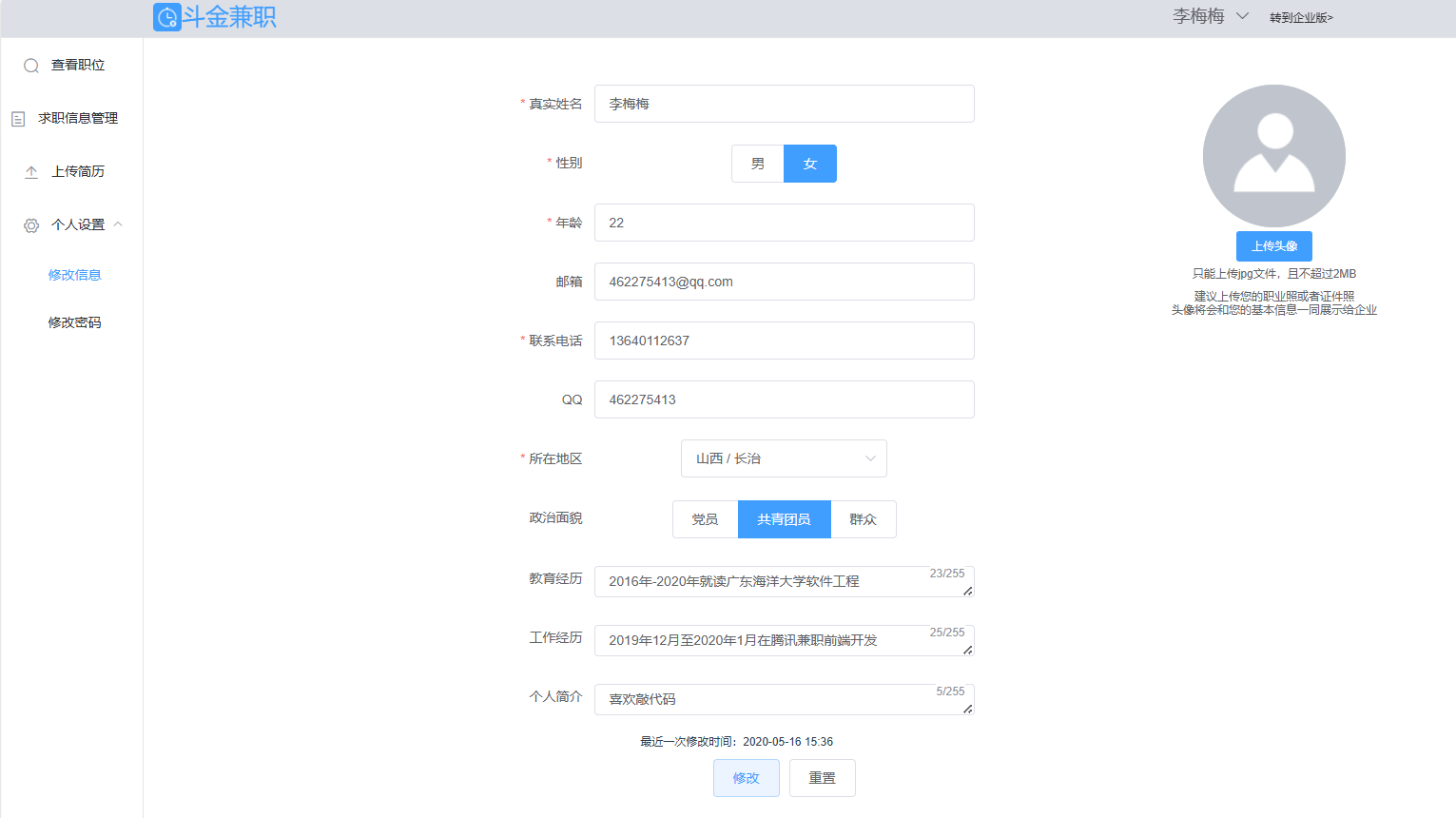This screenshot has height=818, width=1456.
Task: Click the magnifier icon beside 查看职位
Action: click(x=31, y=66)
